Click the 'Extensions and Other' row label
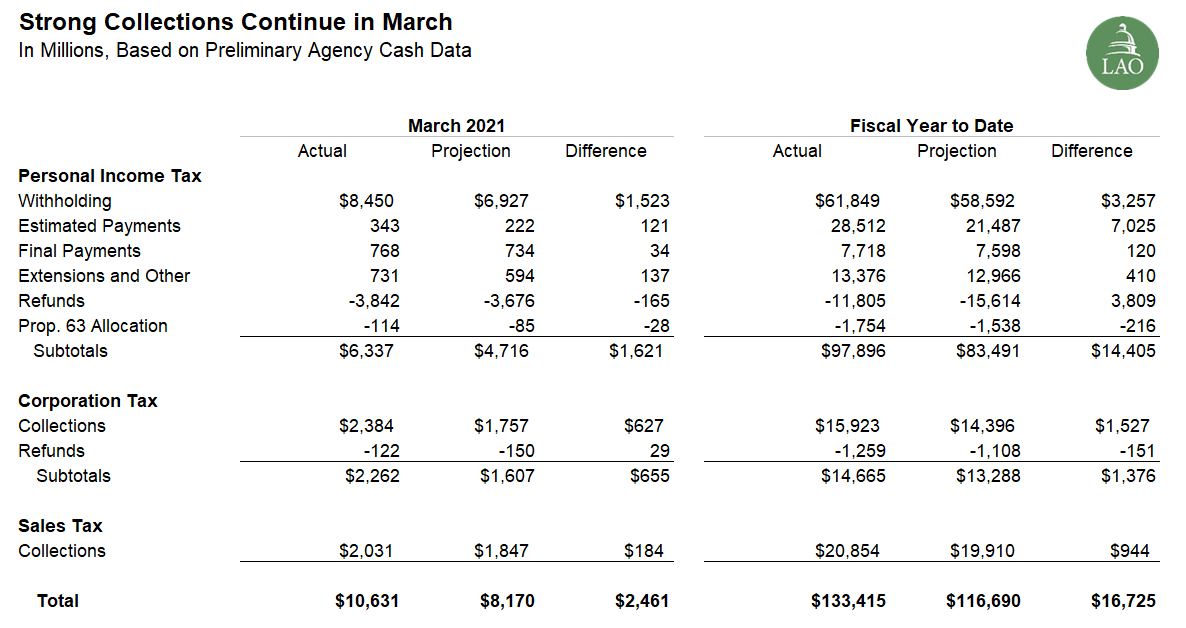1186x628 pixels. [104, 276]
